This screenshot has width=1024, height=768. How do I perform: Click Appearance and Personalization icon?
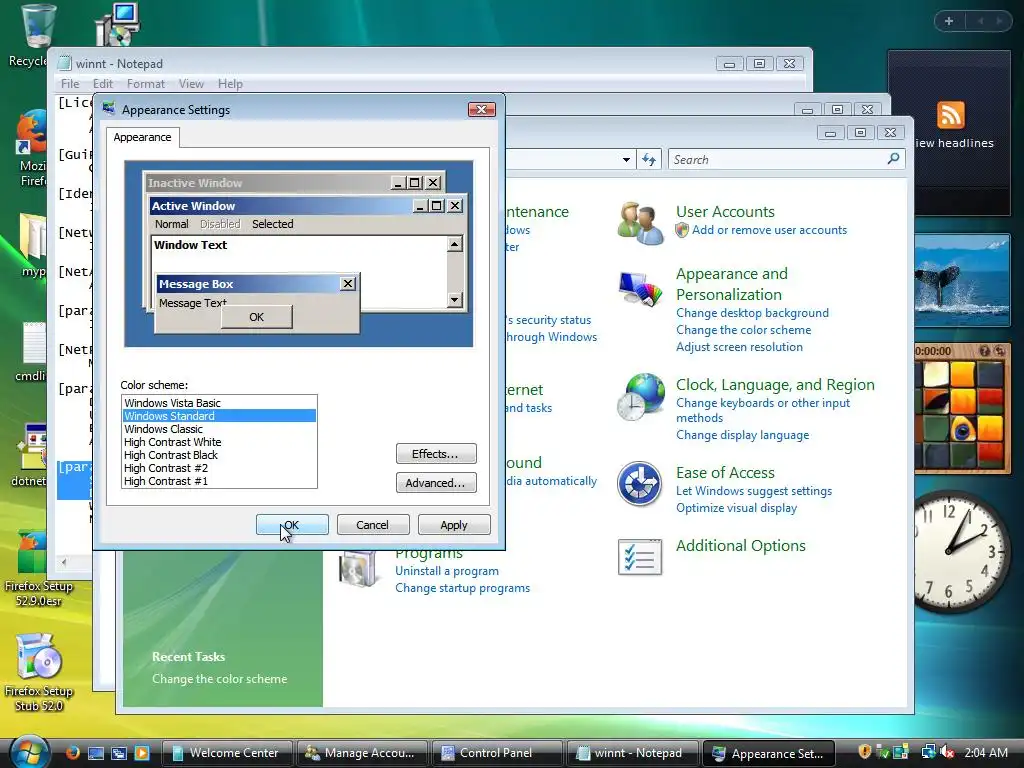(639, 289)
